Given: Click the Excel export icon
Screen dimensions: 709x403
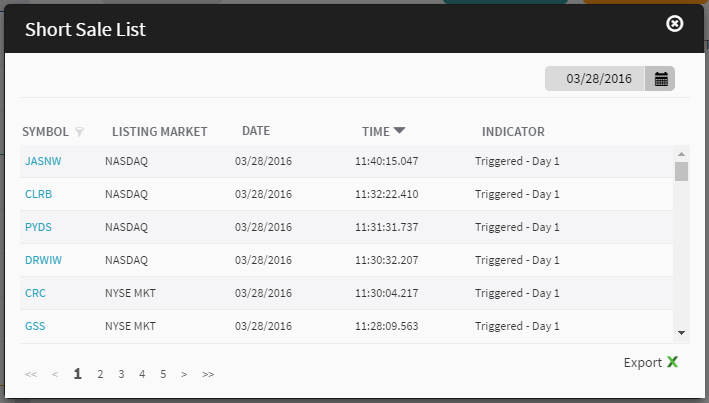Looking at the screenshot, I should point(673,362).
